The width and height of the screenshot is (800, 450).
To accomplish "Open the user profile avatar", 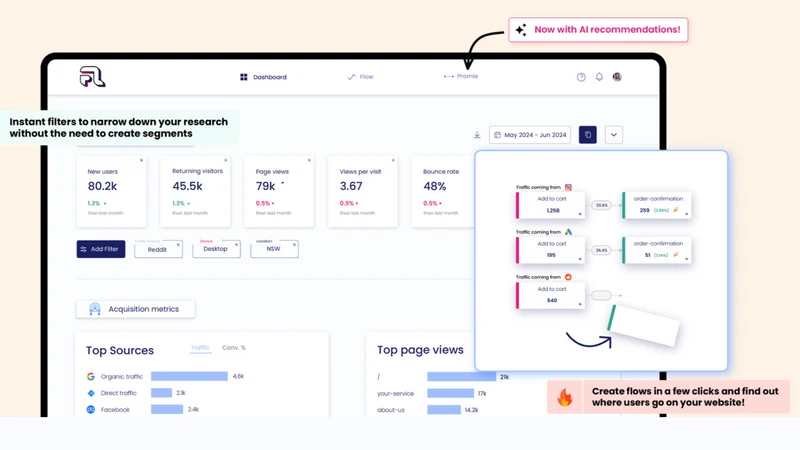I will click(617, 77).
